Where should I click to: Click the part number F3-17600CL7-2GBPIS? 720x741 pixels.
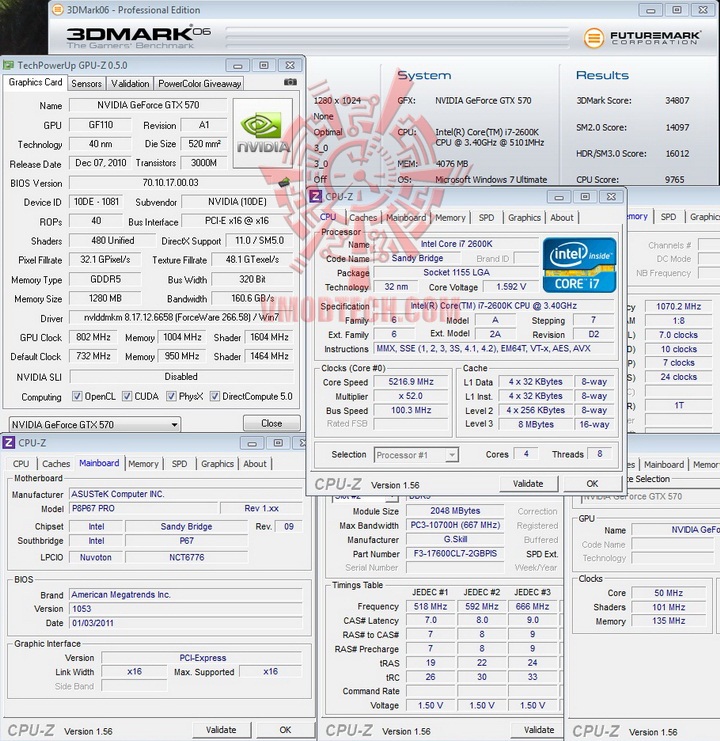(x=455, y=553)
